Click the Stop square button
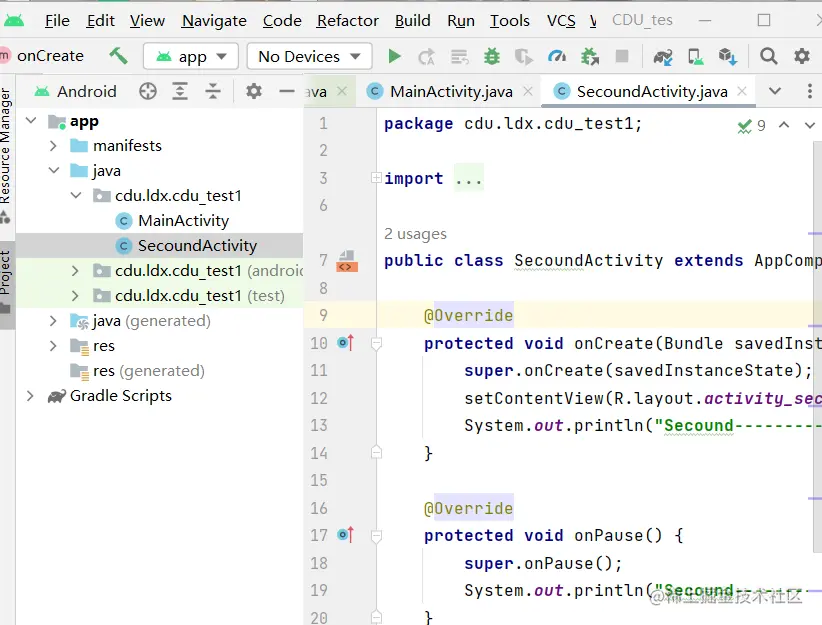This screenshot has width=822, height=625. [x=622, y=56]
